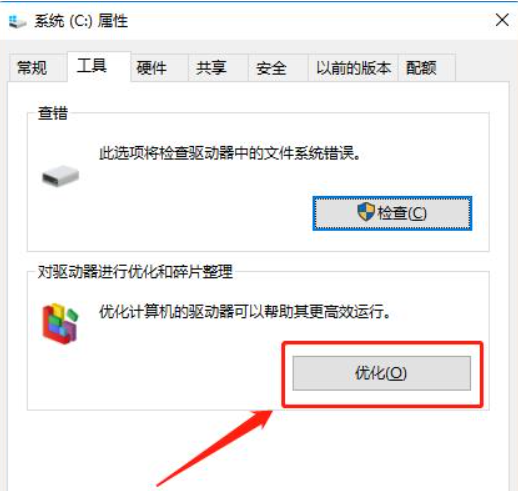Click the red arrow pointing to 优化

point(215,448)
